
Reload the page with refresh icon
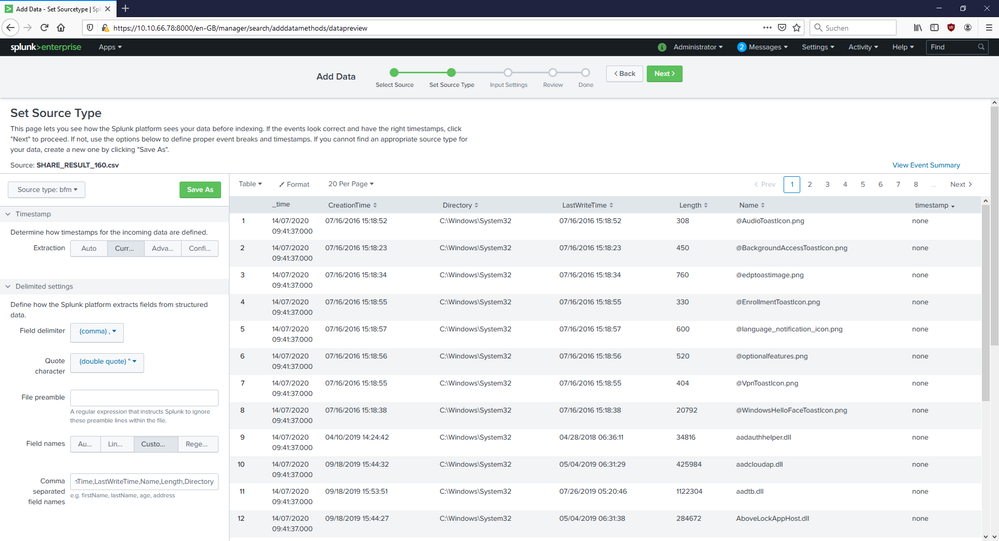coord(44,27)
